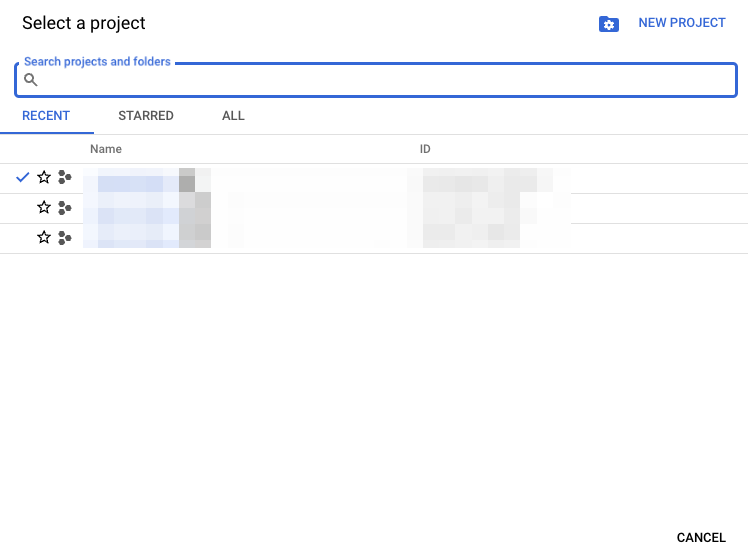Open the STARRED tab

(146, 116)
